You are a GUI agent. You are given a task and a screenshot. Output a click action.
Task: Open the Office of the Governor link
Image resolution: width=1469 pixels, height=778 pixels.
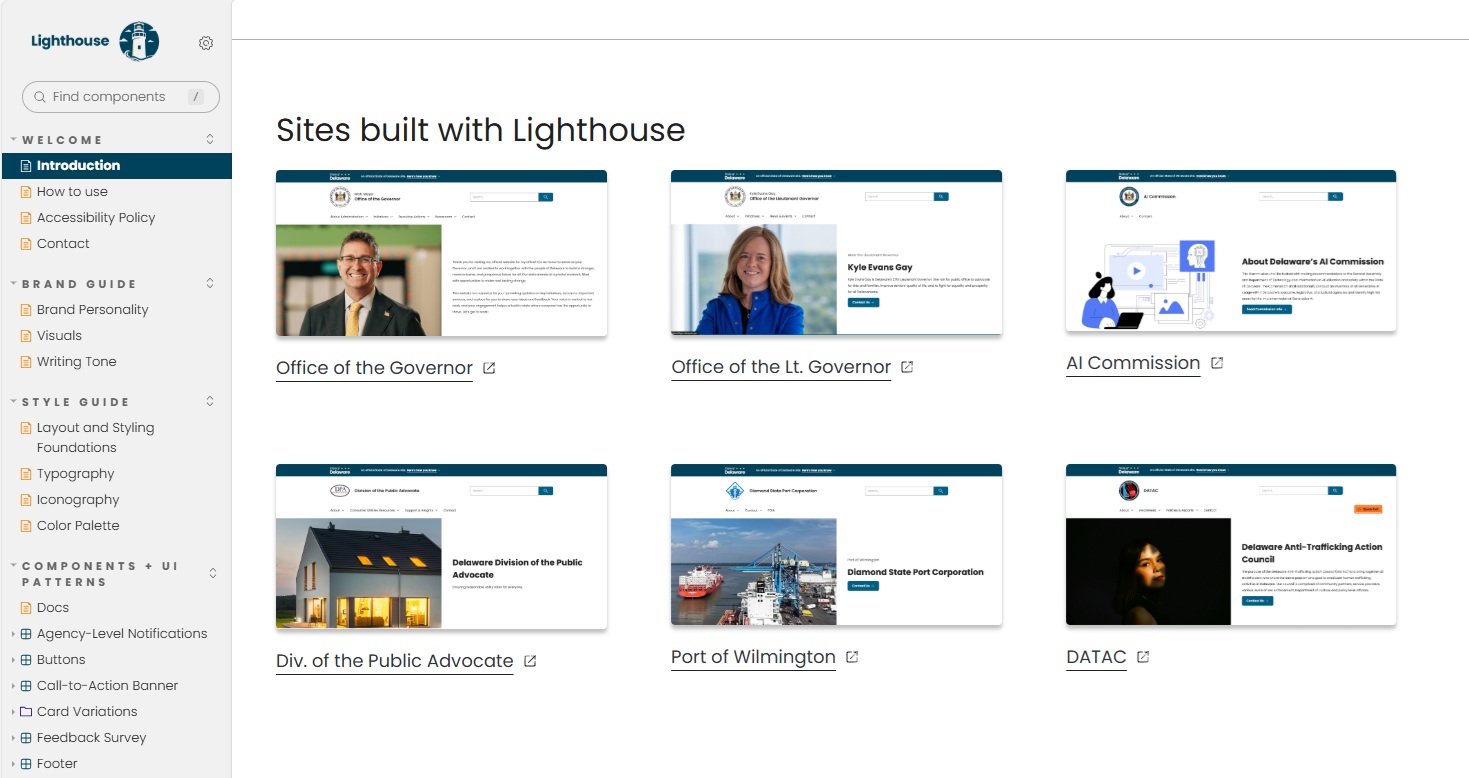click(374, 368)
